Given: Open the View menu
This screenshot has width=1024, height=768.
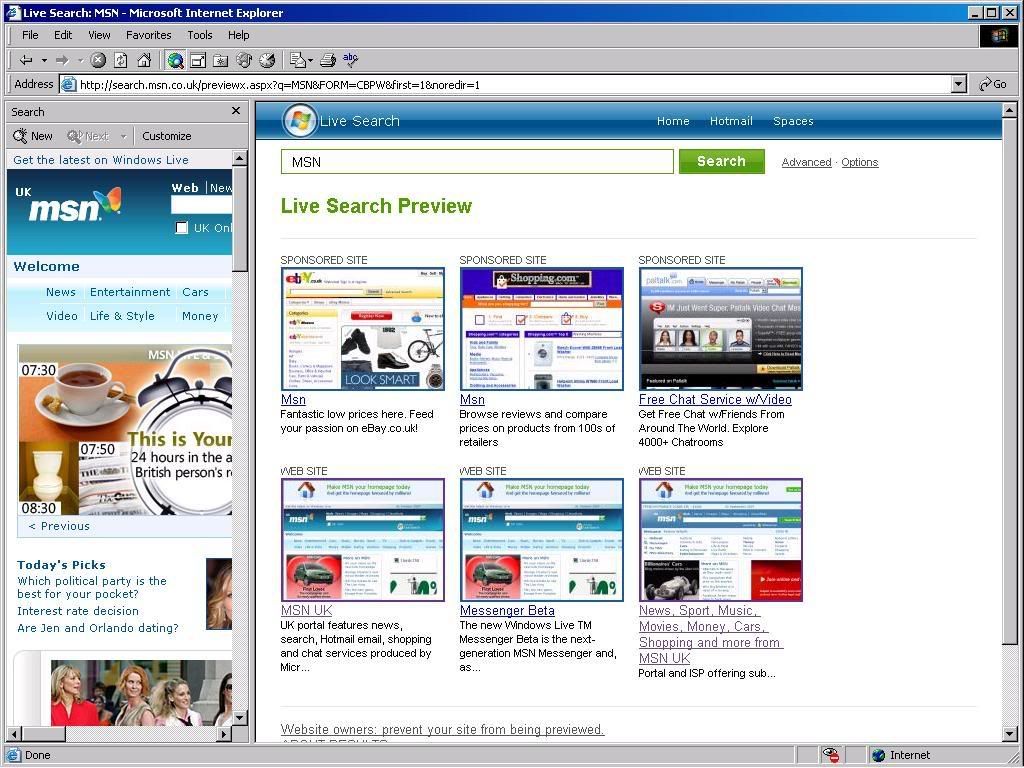Looking at the screenshot, I should [x=99, y=35].
